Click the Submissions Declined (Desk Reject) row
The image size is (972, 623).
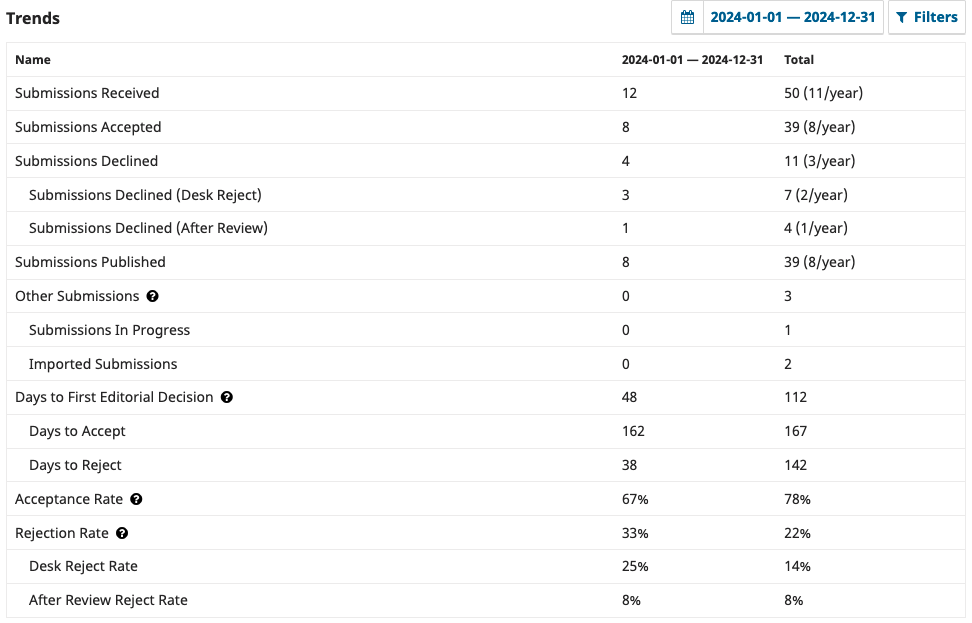(x=145, y=195)
